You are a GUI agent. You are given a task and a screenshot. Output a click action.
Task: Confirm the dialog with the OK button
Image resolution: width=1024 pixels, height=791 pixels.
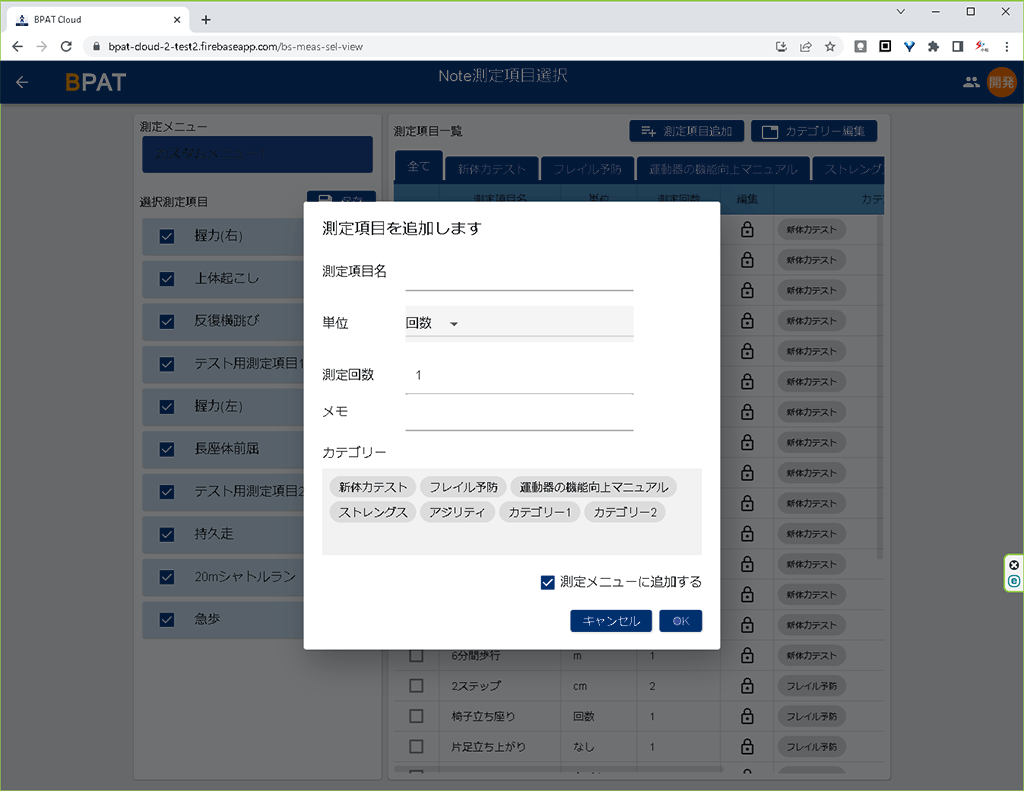[x=681, y=620]
